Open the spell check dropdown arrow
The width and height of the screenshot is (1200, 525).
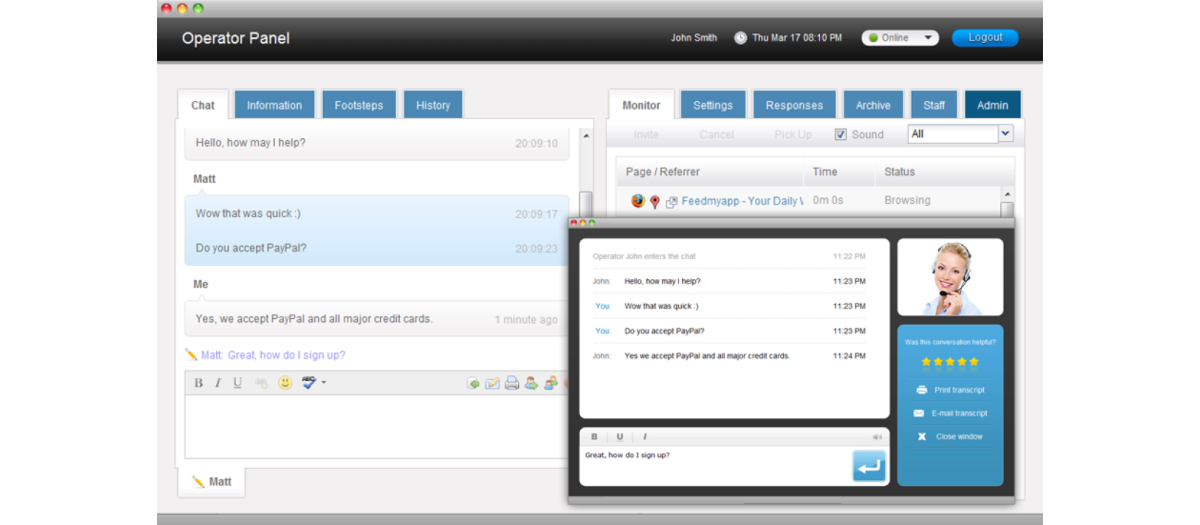click(x=324, y=383)
